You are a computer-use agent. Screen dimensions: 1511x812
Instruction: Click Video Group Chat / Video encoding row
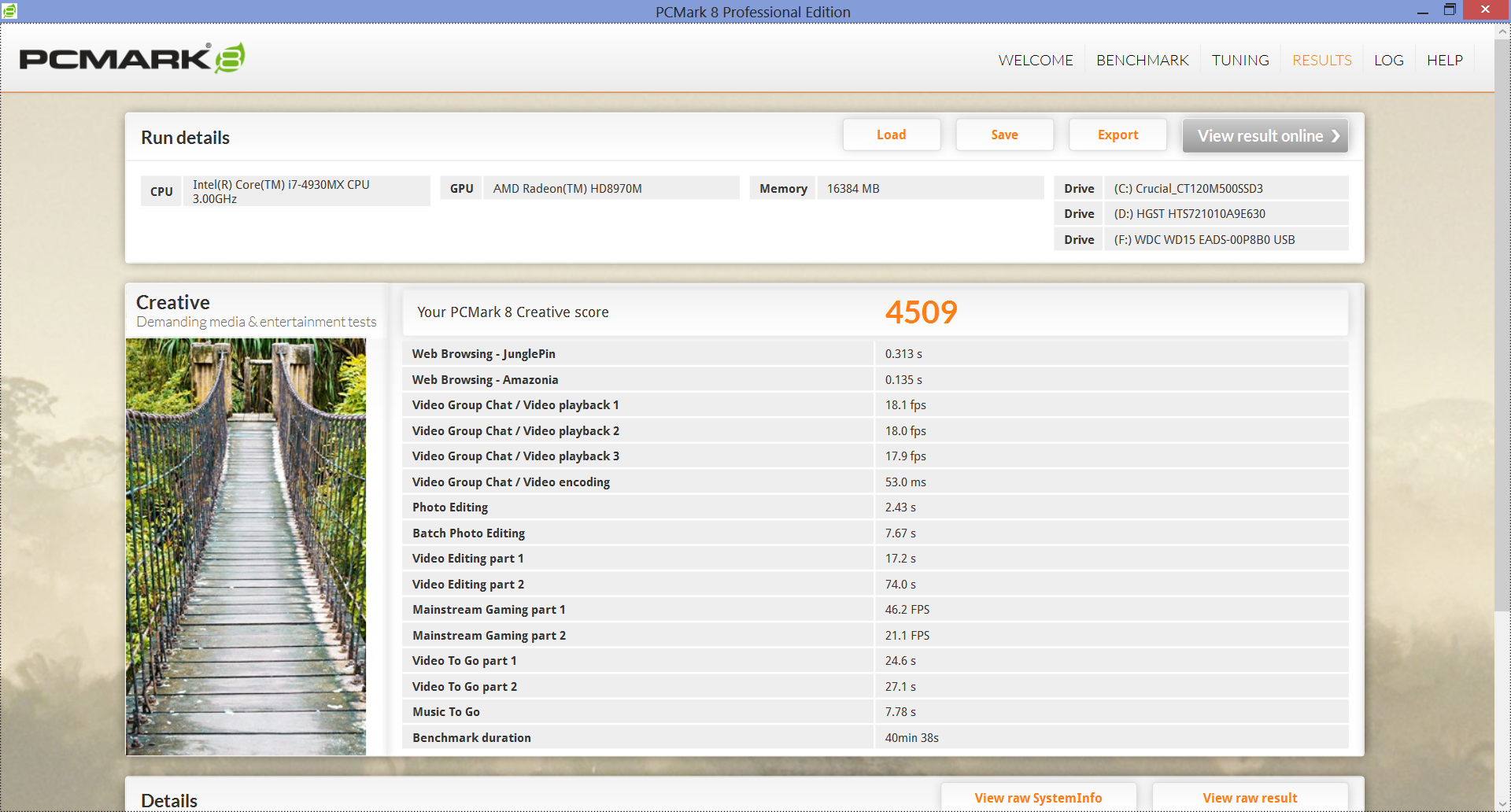875,482
